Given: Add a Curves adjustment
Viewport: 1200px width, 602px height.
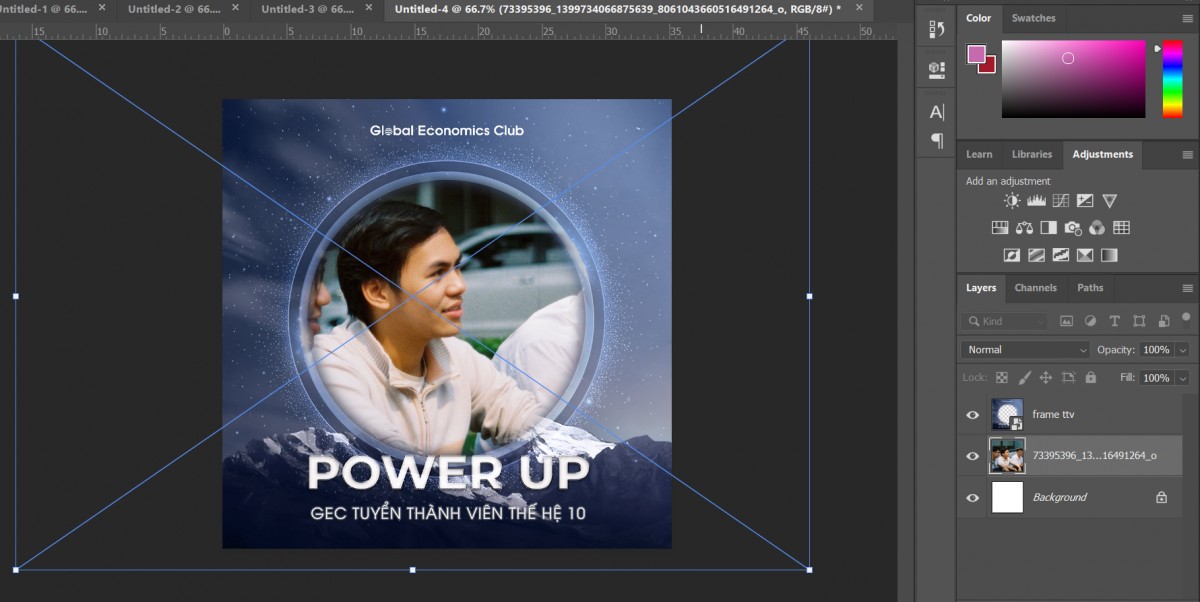Looking at the screenshot, I should [1061, 201].
